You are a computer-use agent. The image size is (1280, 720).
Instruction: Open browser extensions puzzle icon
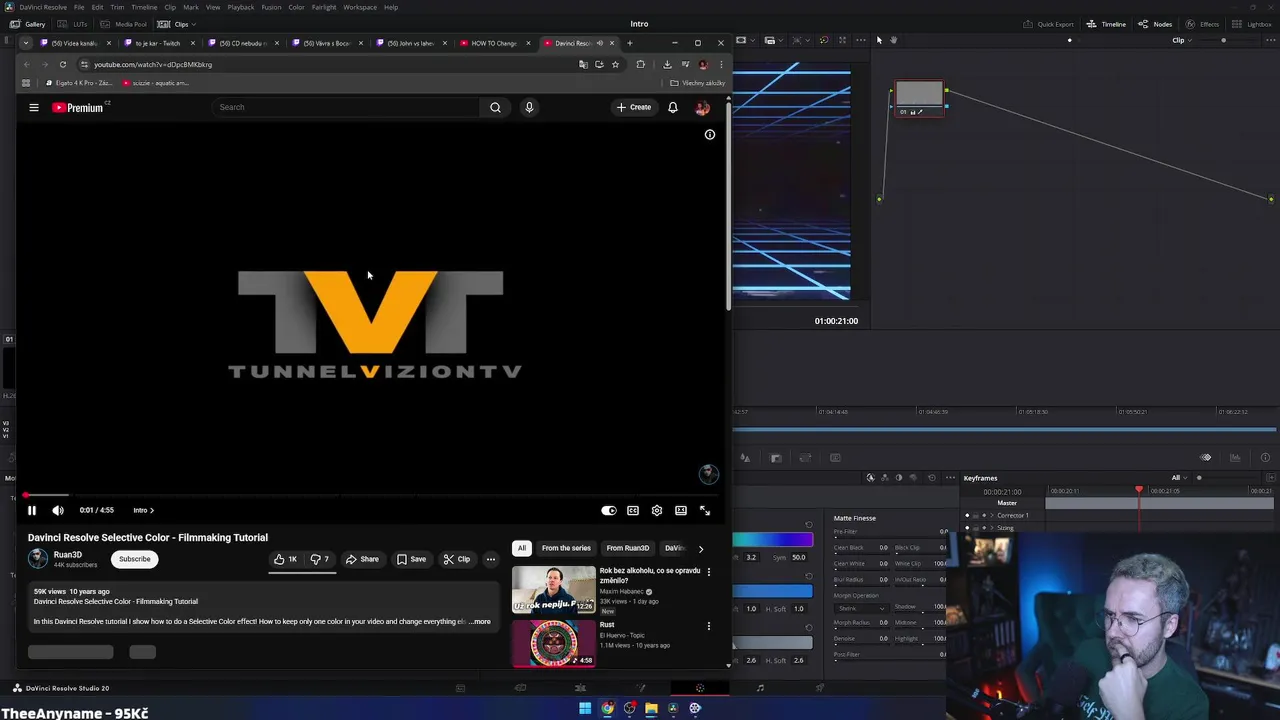(x=641, y=64)
